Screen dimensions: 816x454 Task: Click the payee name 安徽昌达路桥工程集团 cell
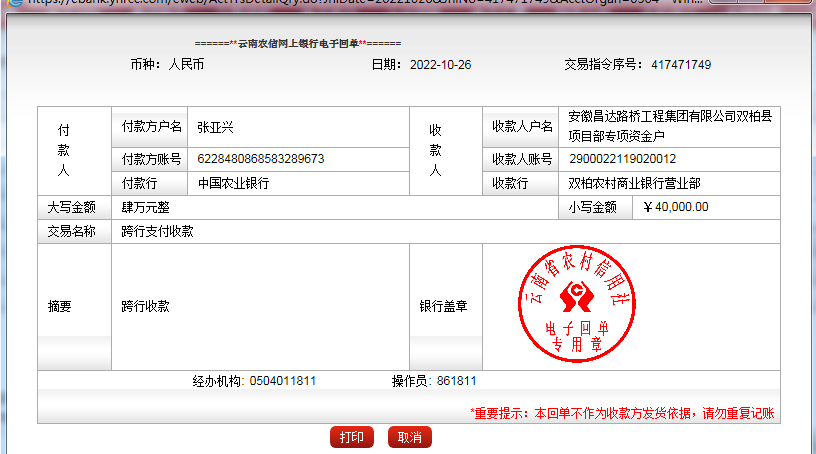pos(669,126)
